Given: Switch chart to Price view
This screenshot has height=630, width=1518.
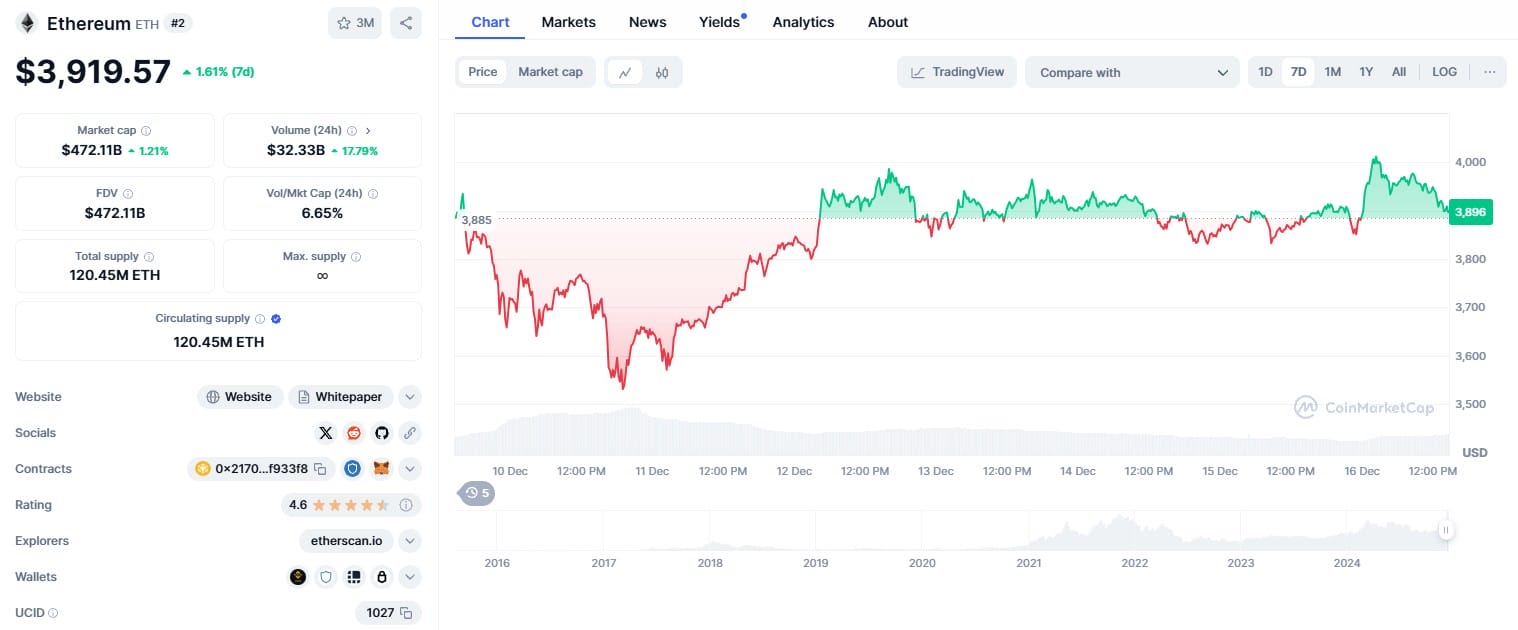Looking at the screenshot, I should tap(483, 72).
